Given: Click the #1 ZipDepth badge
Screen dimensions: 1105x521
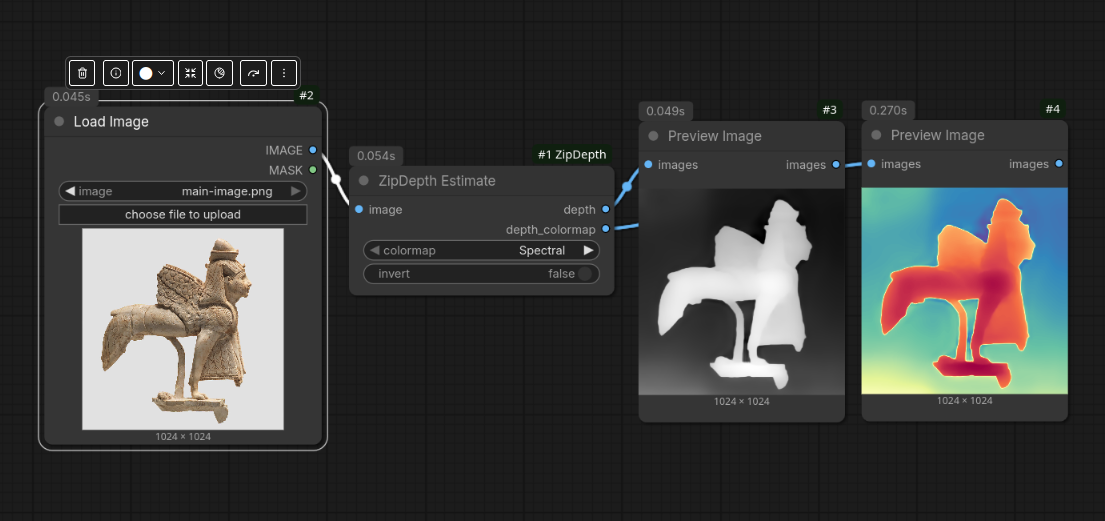Looking at the screenshot, I should click(572, 155).
